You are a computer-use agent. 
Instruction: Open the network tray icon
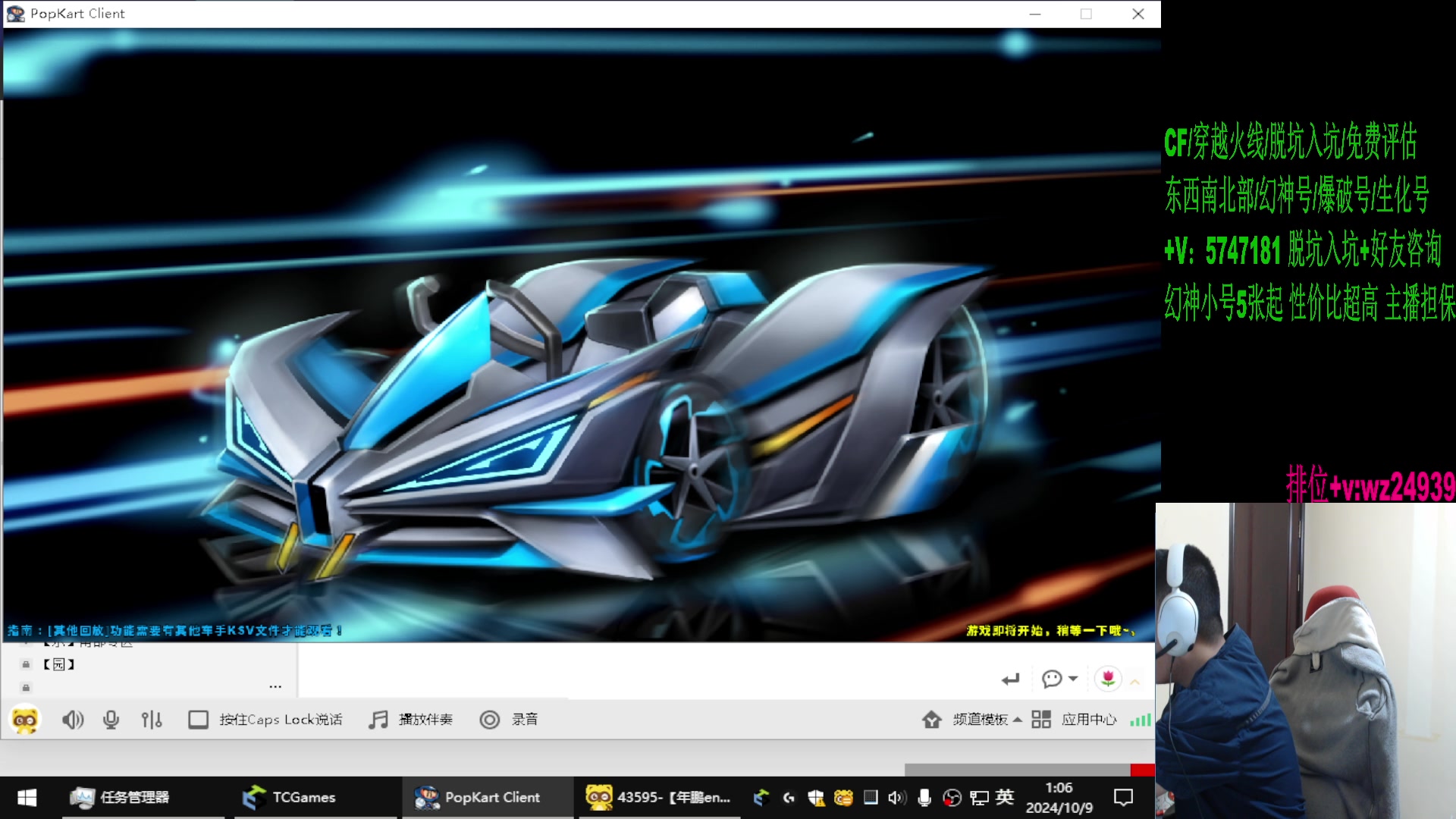click(x=979, y=798)
